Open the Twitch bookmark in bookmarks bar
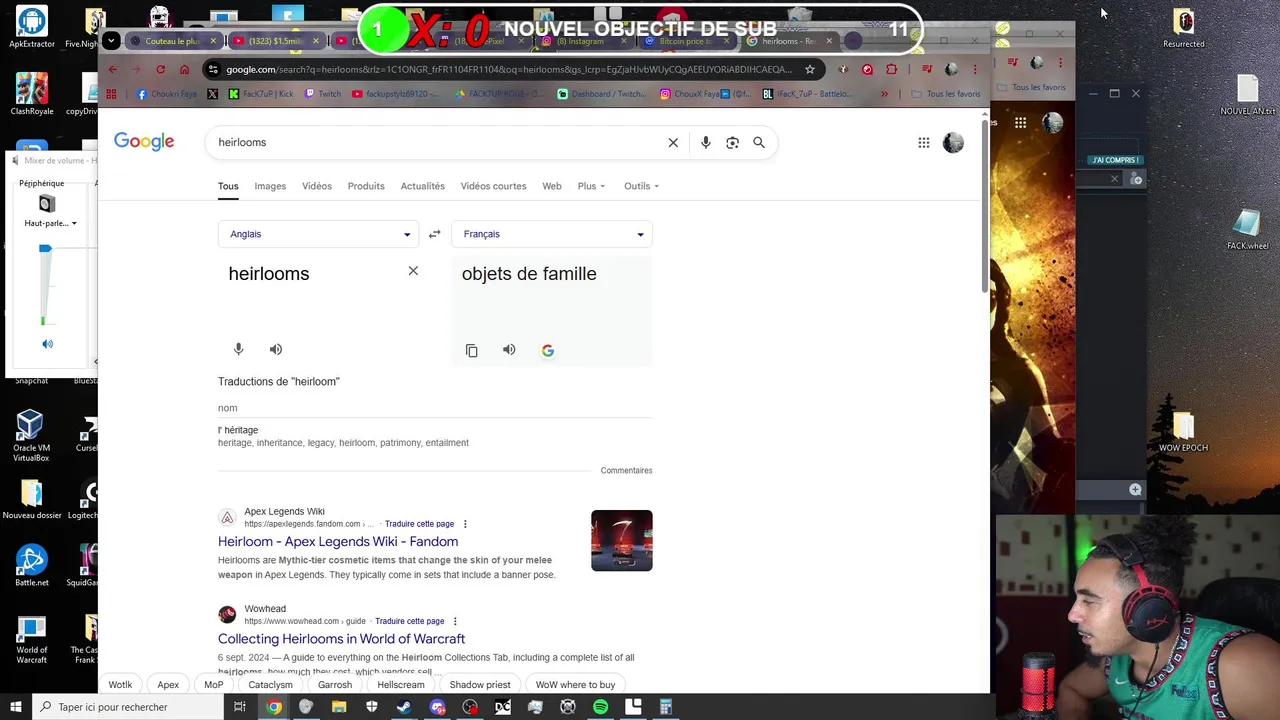The image size is (1280, 720). coord(322,94)
